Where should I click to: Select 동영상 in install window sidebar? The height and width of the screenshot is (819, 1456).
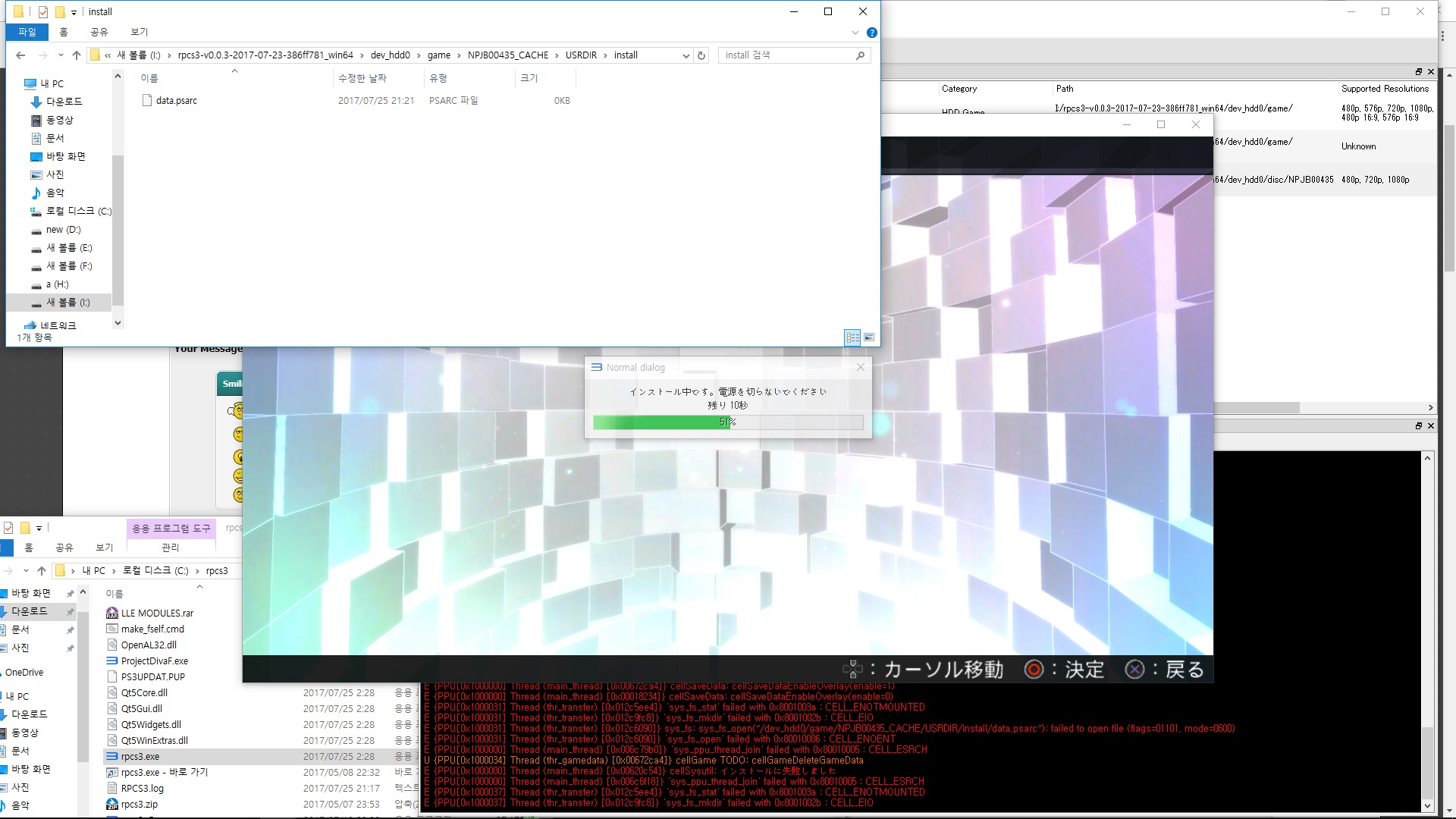coord(59,120)
